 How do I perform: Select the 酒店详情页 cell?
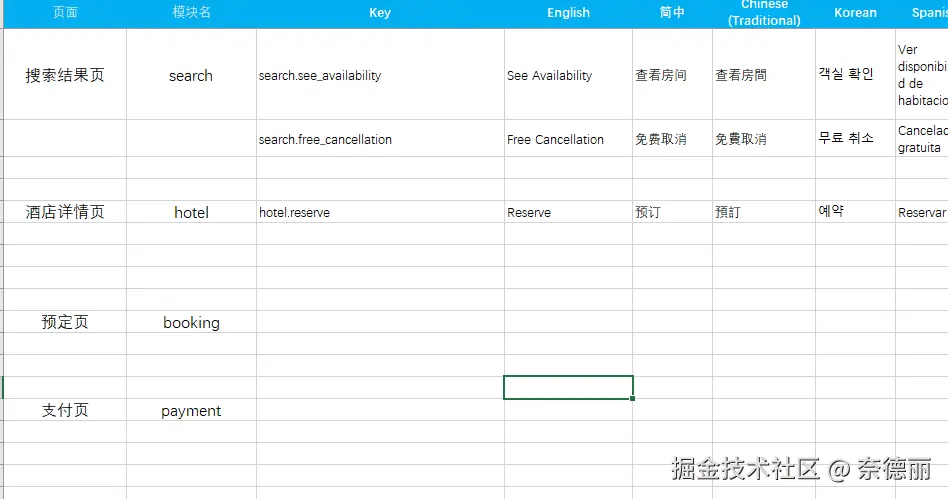tap(65, 212)
